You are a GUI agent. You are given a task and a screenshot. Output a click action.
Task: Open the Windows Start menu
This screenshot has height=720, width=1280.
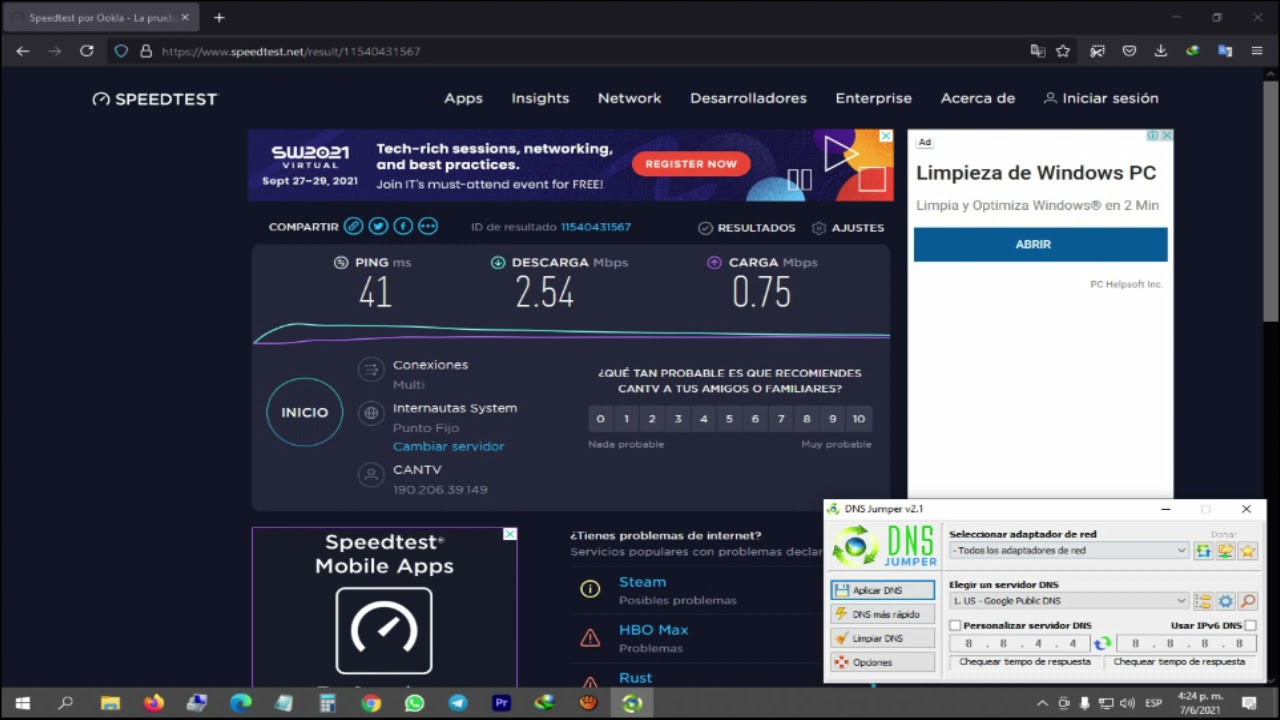pyautogui.click(x=22, y=703)
